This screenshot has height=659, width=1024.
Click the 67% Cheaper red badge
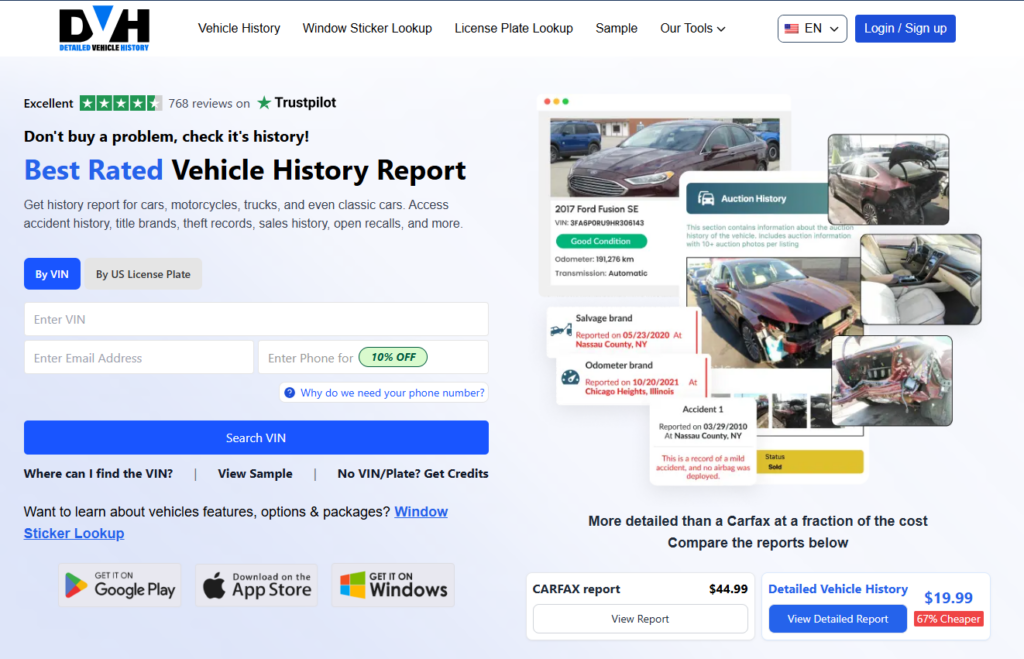[948, 619]
